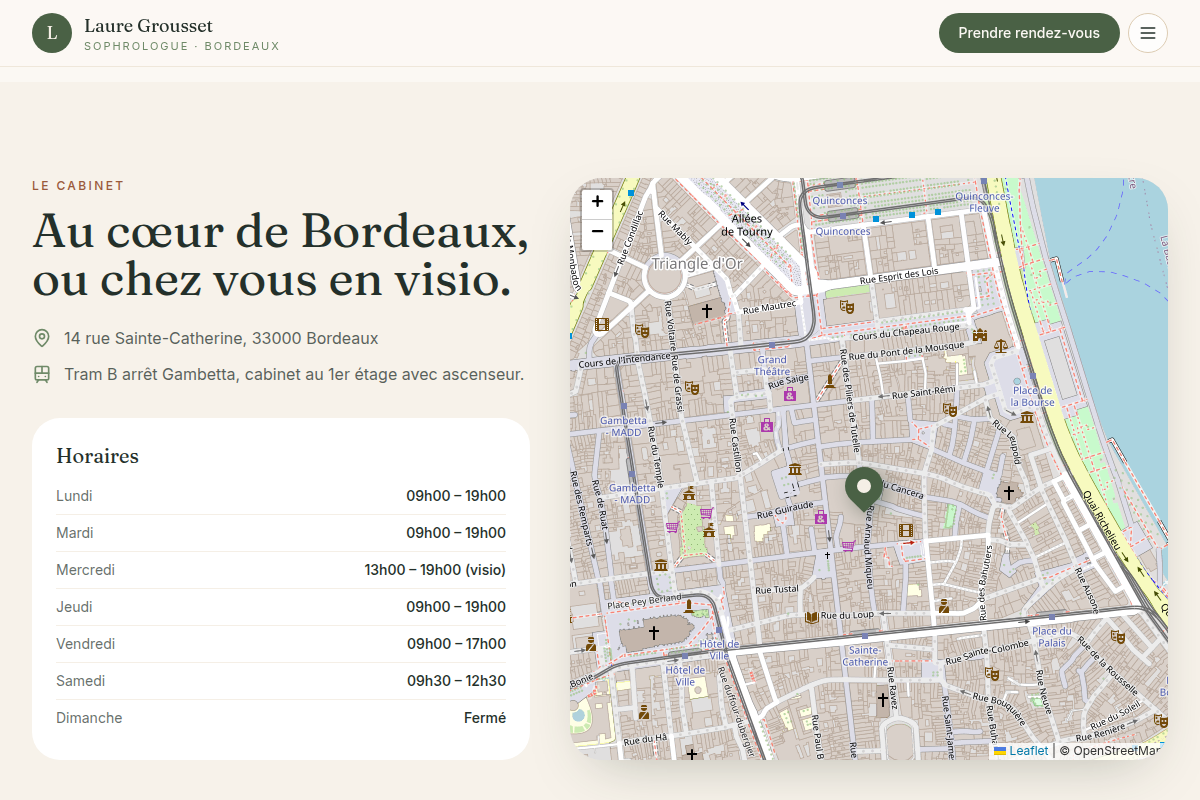Click the Jeudi hours row label
This screenshot has height=800, width=1200.
[74, 607]
